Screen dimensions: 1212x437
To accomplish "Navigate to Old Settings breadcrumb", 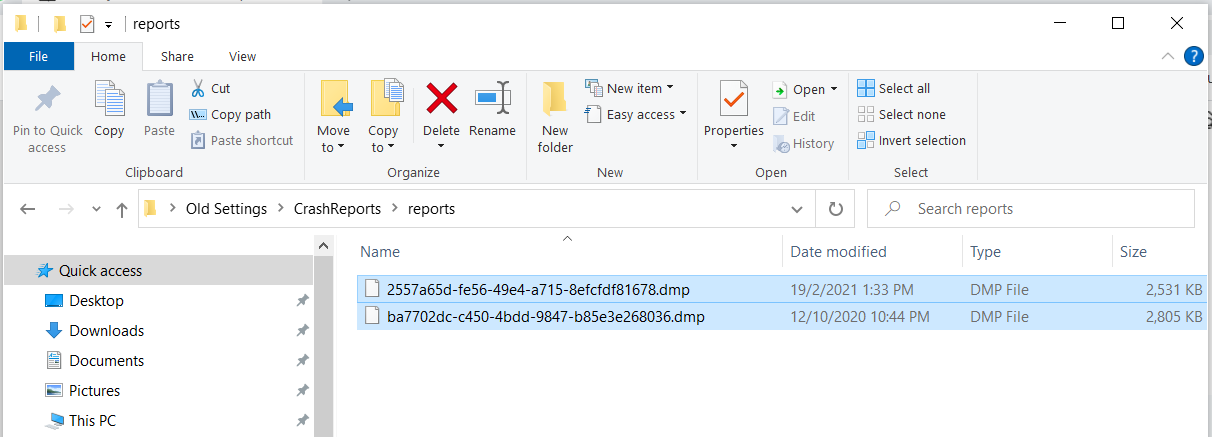I will click(226, 209).
